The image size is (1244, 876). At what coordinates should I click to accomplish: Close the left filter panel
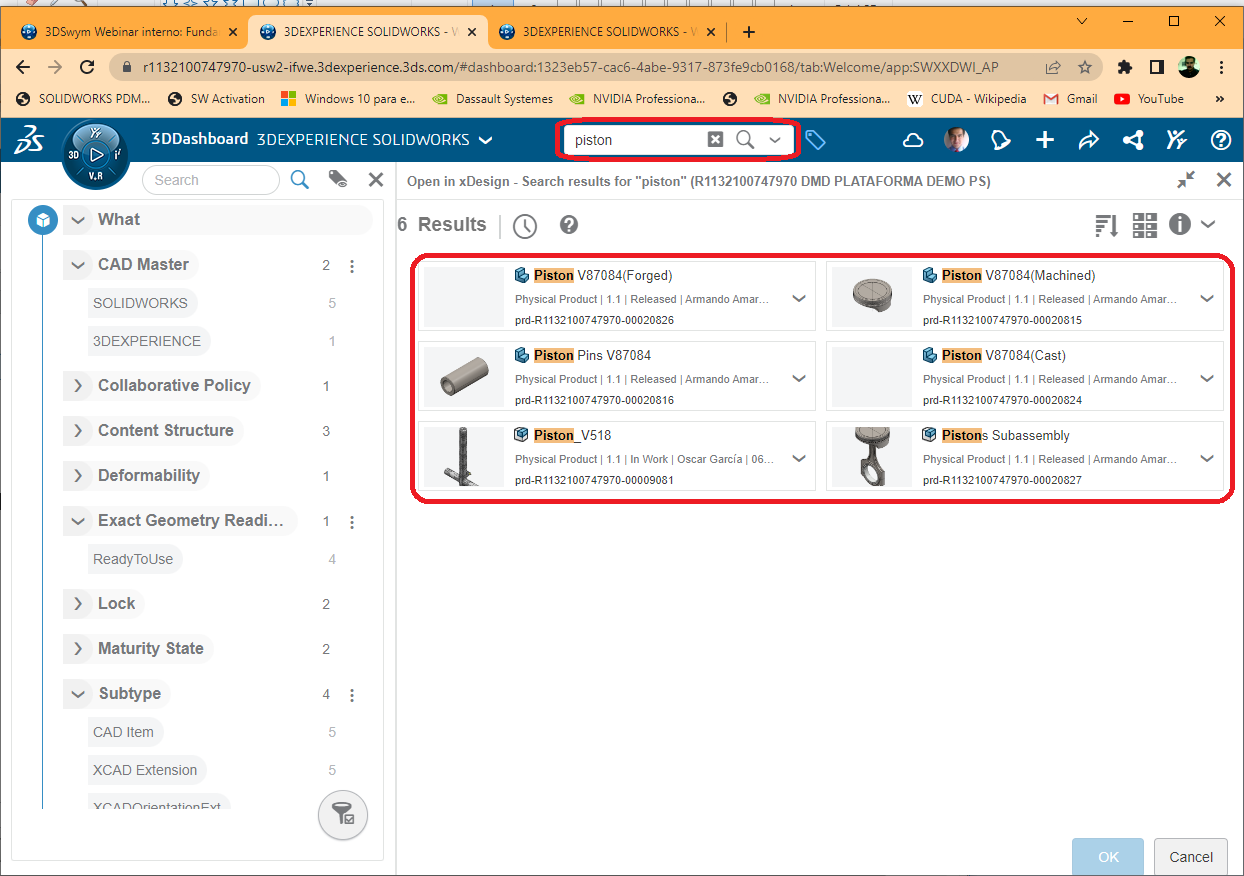(376, 180)
